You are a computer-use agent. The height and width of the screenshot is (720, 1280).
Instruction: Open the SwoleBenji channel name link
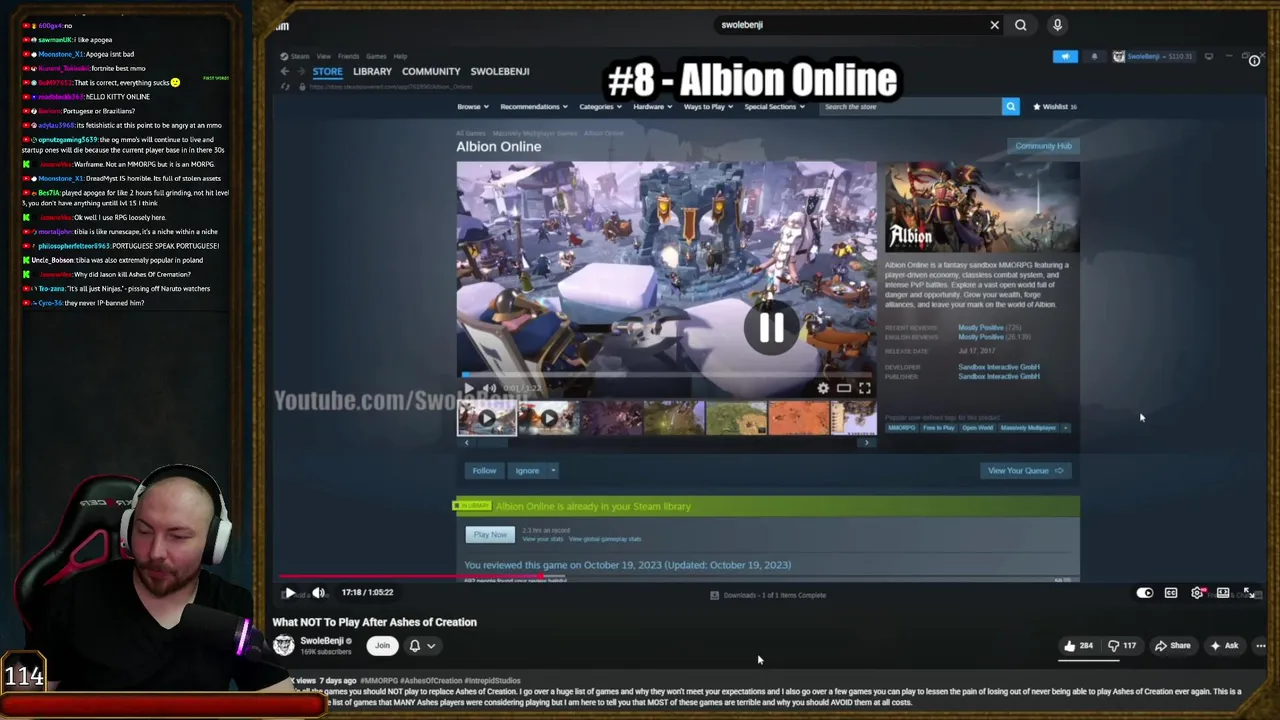pyautogui.click(x=323, y=641)
